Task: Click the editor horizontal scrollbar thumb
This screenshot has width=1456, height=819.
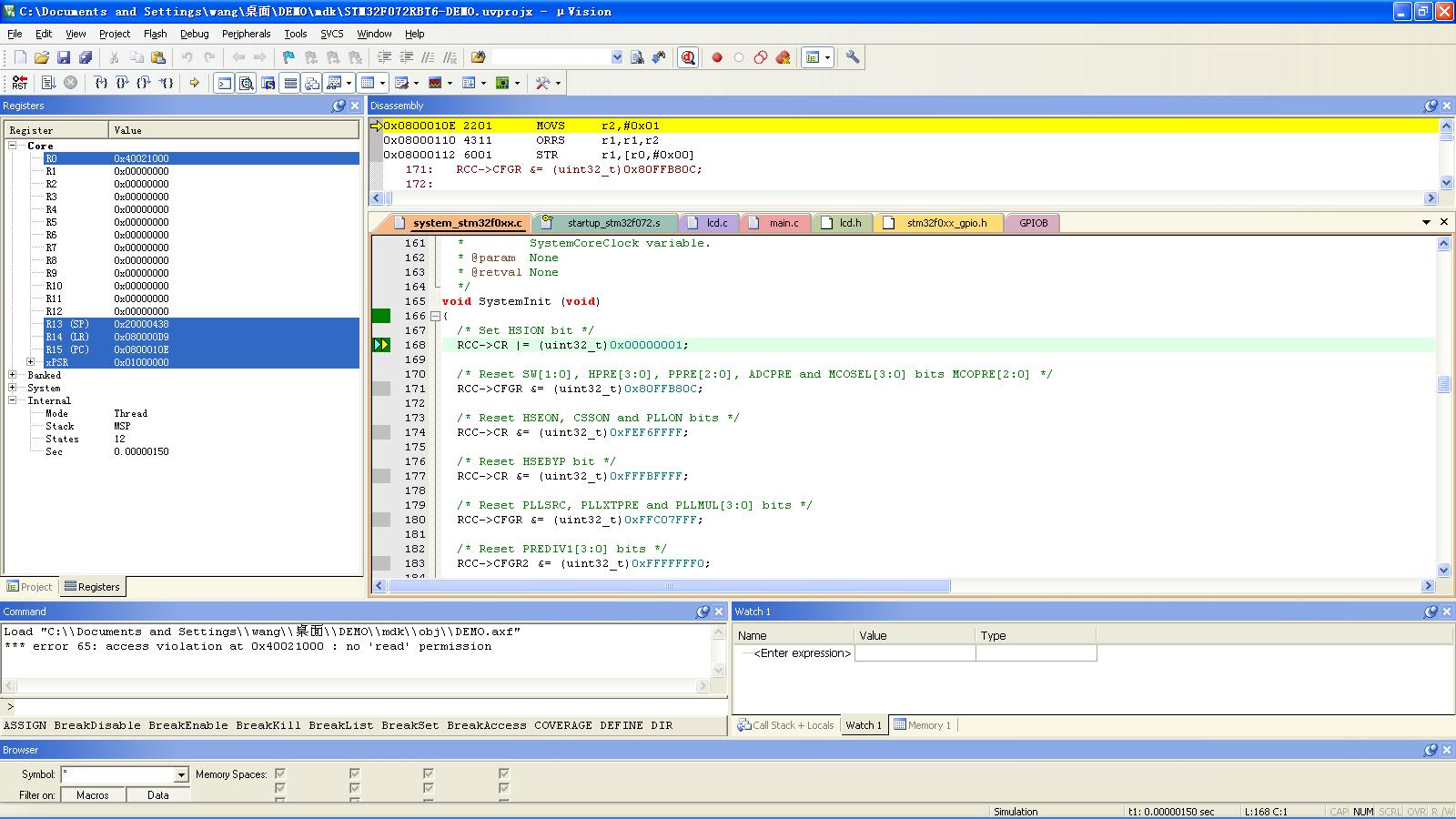Action: click(669, 586)
